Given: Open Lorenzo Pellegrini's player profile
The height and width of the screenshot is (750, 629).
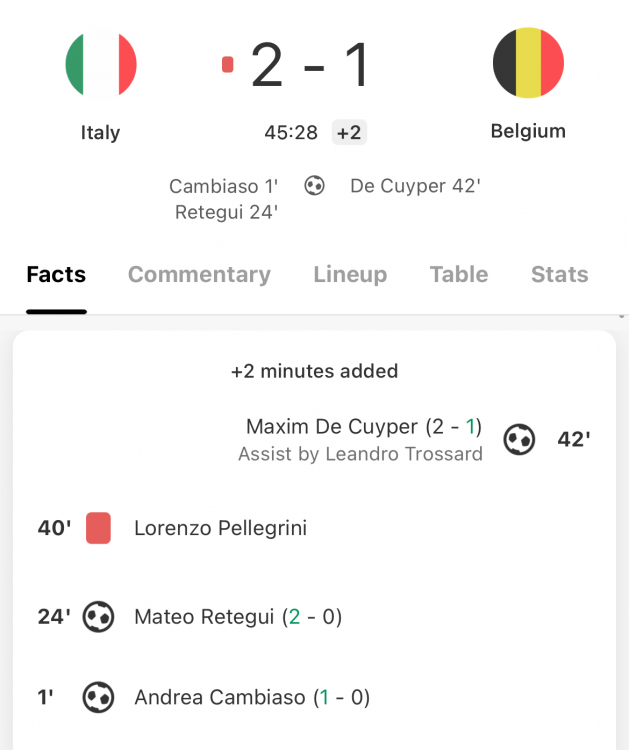Looking at the screenshot, I should (220, 528).
